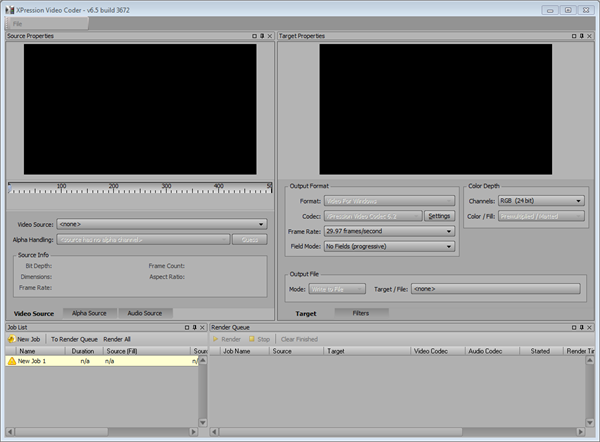The width and height of the screenshot is (600, 442).
Task: Click the Source column header in Render Queue
Action: pos(297,351)
